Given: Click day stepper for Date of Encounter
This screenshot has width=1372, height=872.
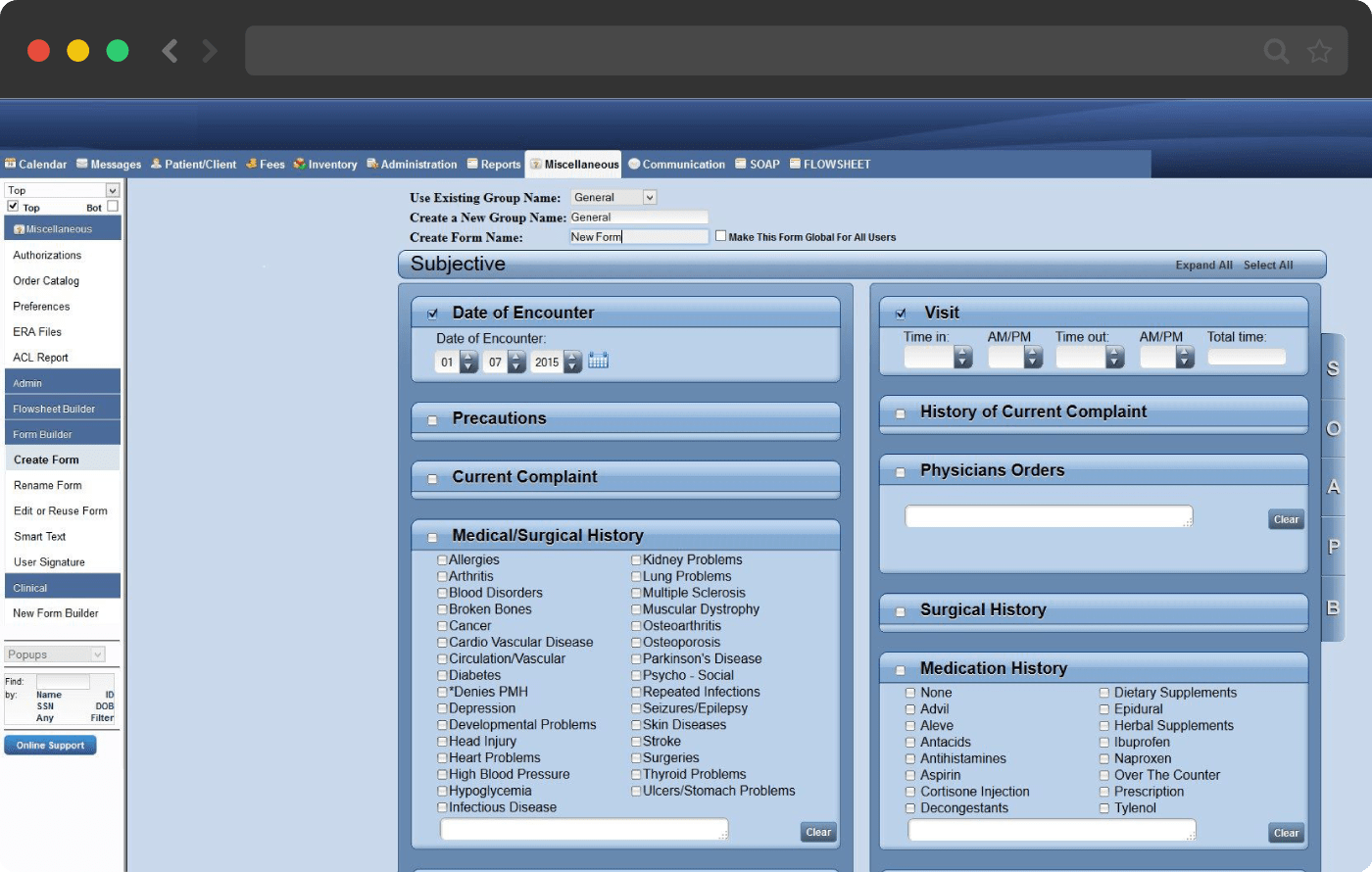Looking at the screenshot, I should coord(516,362).
